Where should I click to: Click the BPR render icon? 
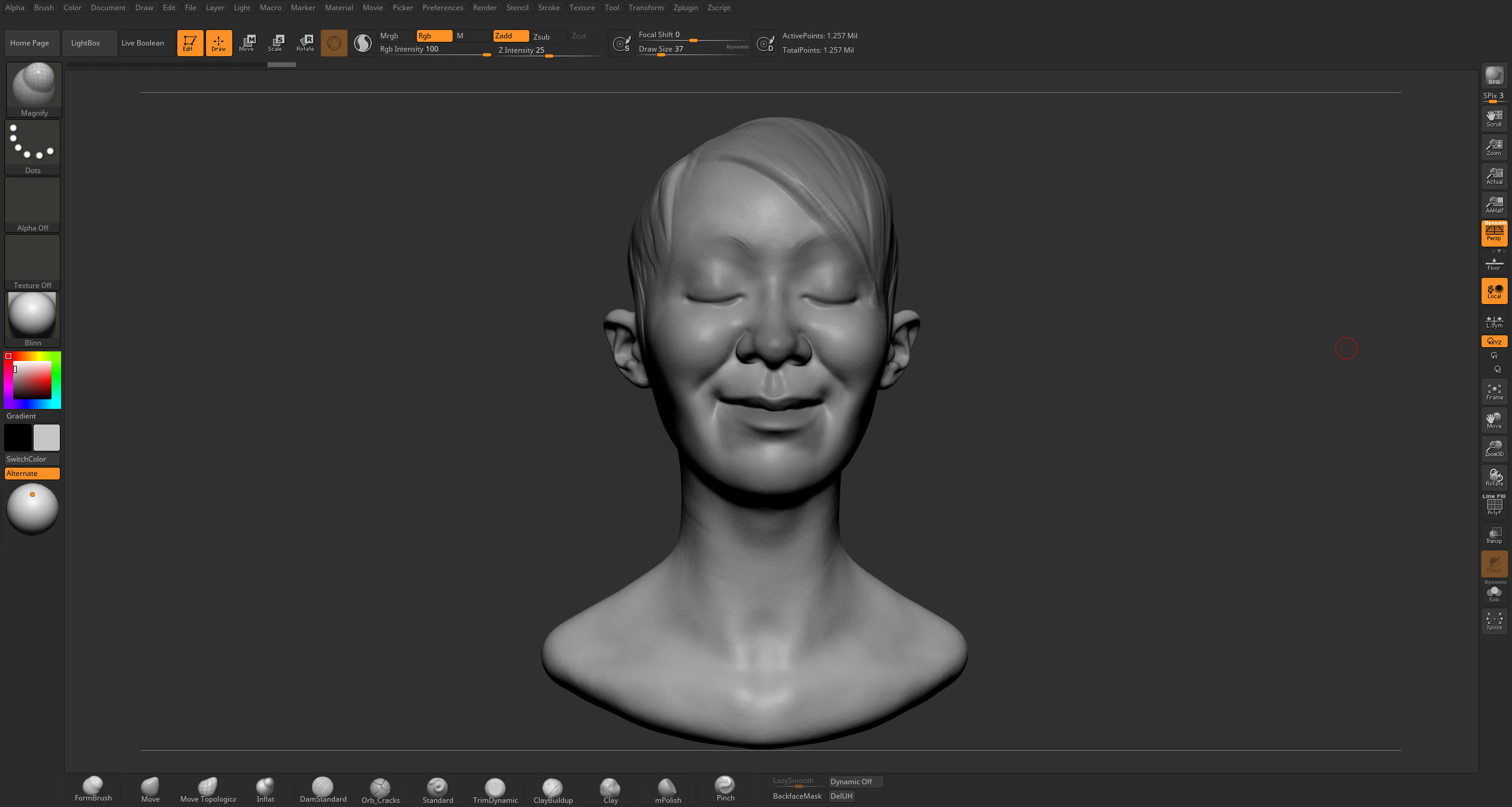pyautogui.click(x=1494, y=76)
